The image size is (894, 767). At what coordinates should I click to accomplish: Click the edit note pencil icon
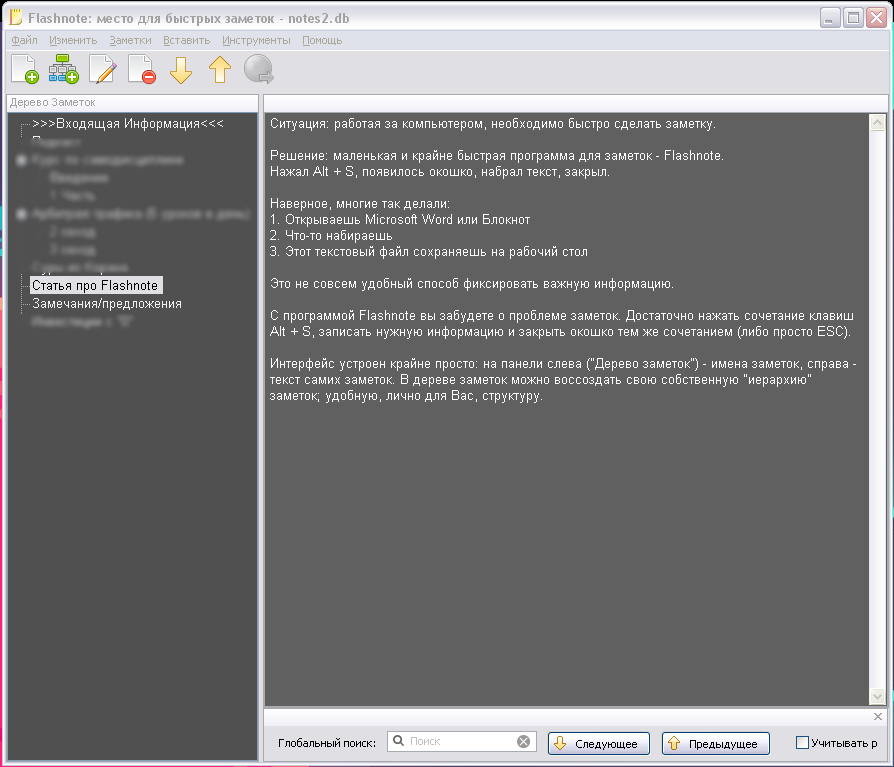click(103, 70)
